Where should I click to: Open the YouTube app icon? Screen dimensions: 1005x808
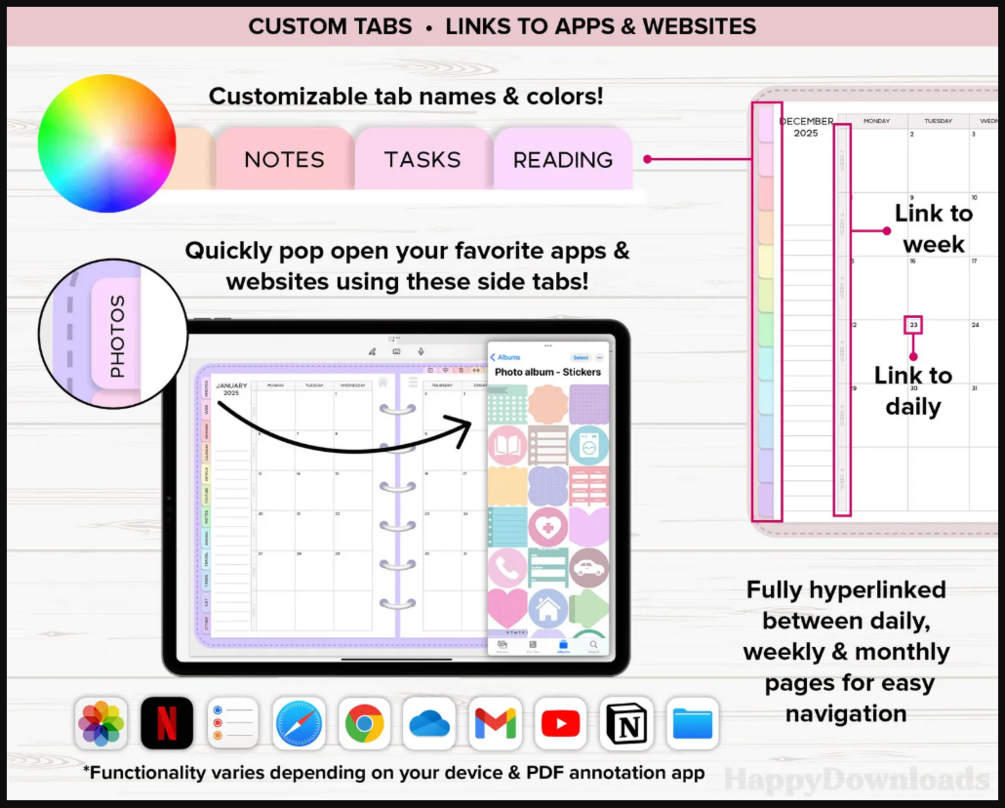pyautogui.click(x=560, y=723)
